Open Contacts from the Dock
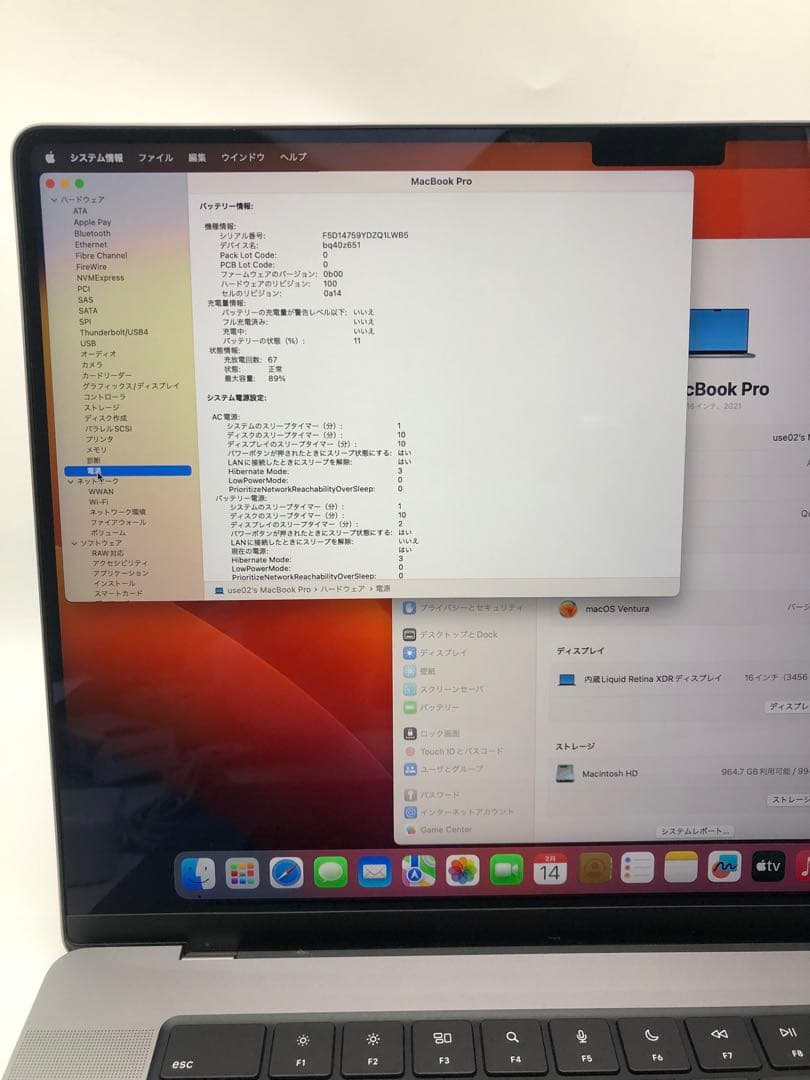Screen dimensions: 810x1080 pyautogui.click(x=594, y=869)
